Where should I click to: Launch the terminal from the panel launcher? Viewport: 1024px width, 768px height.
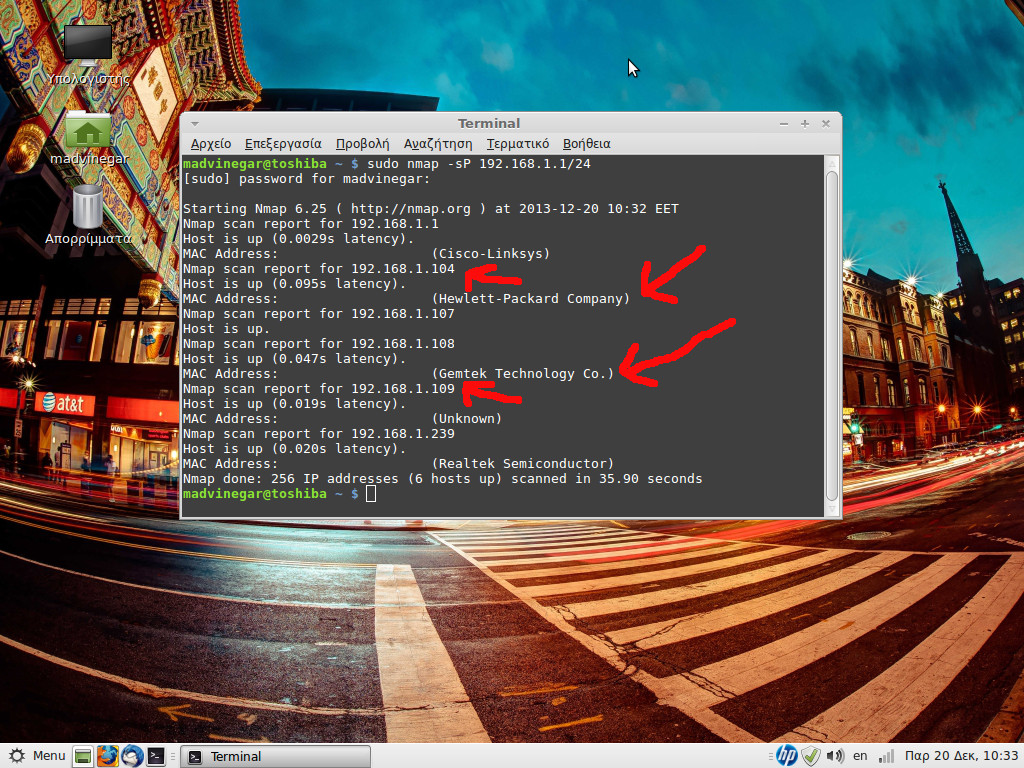155,756
